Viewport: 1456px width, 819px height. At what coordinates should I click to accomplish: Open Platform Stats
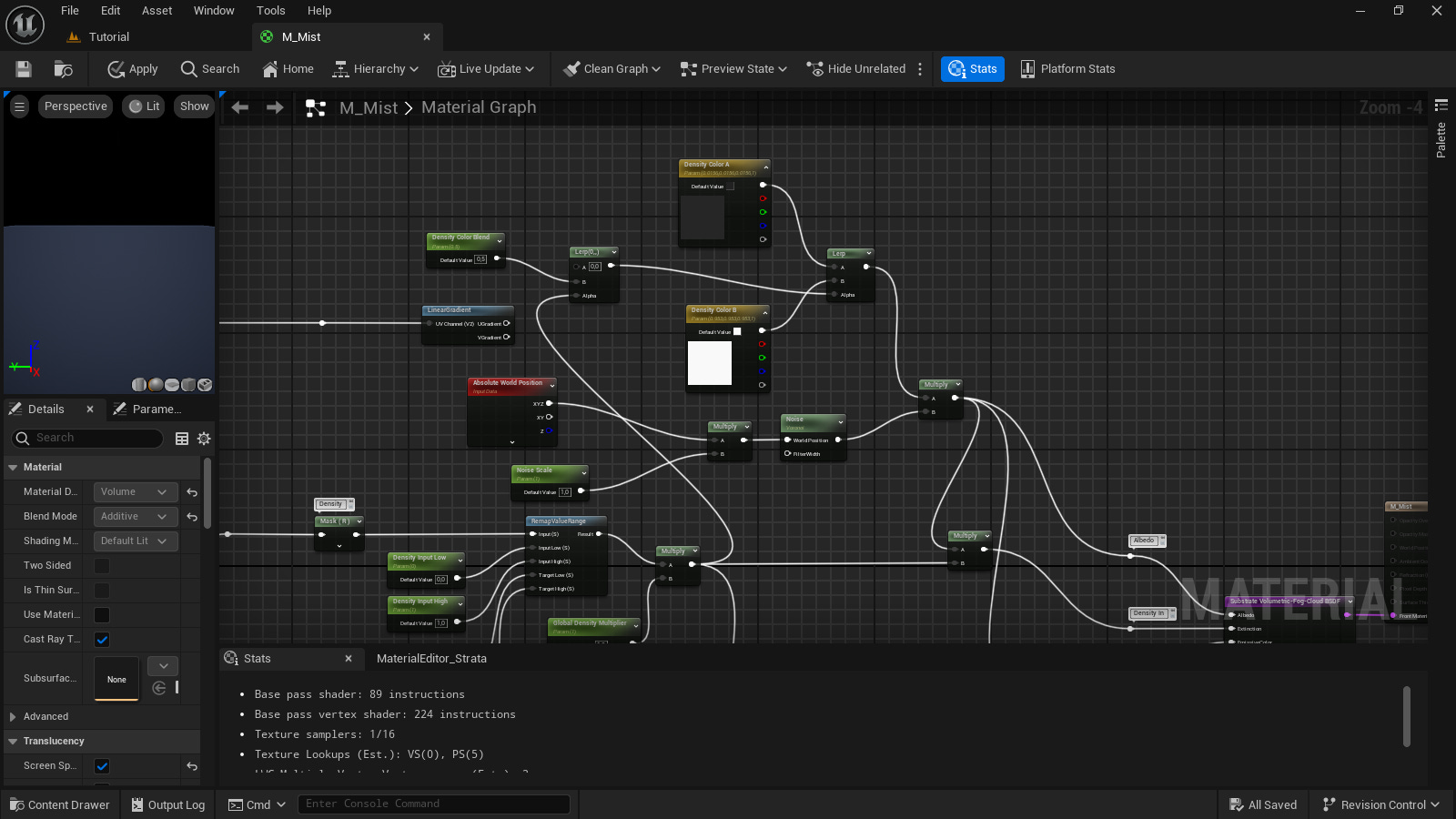tap(1067, 69)
